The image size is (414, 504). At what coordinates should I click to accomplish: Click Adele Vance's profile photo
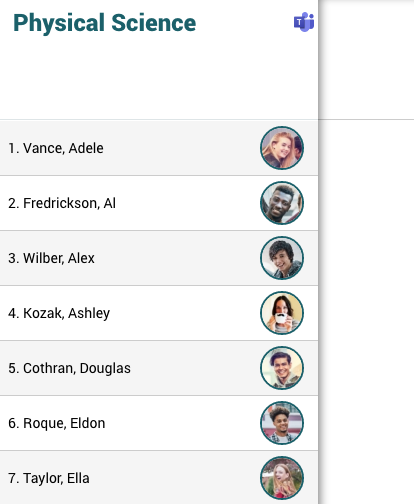click(282, 148)
